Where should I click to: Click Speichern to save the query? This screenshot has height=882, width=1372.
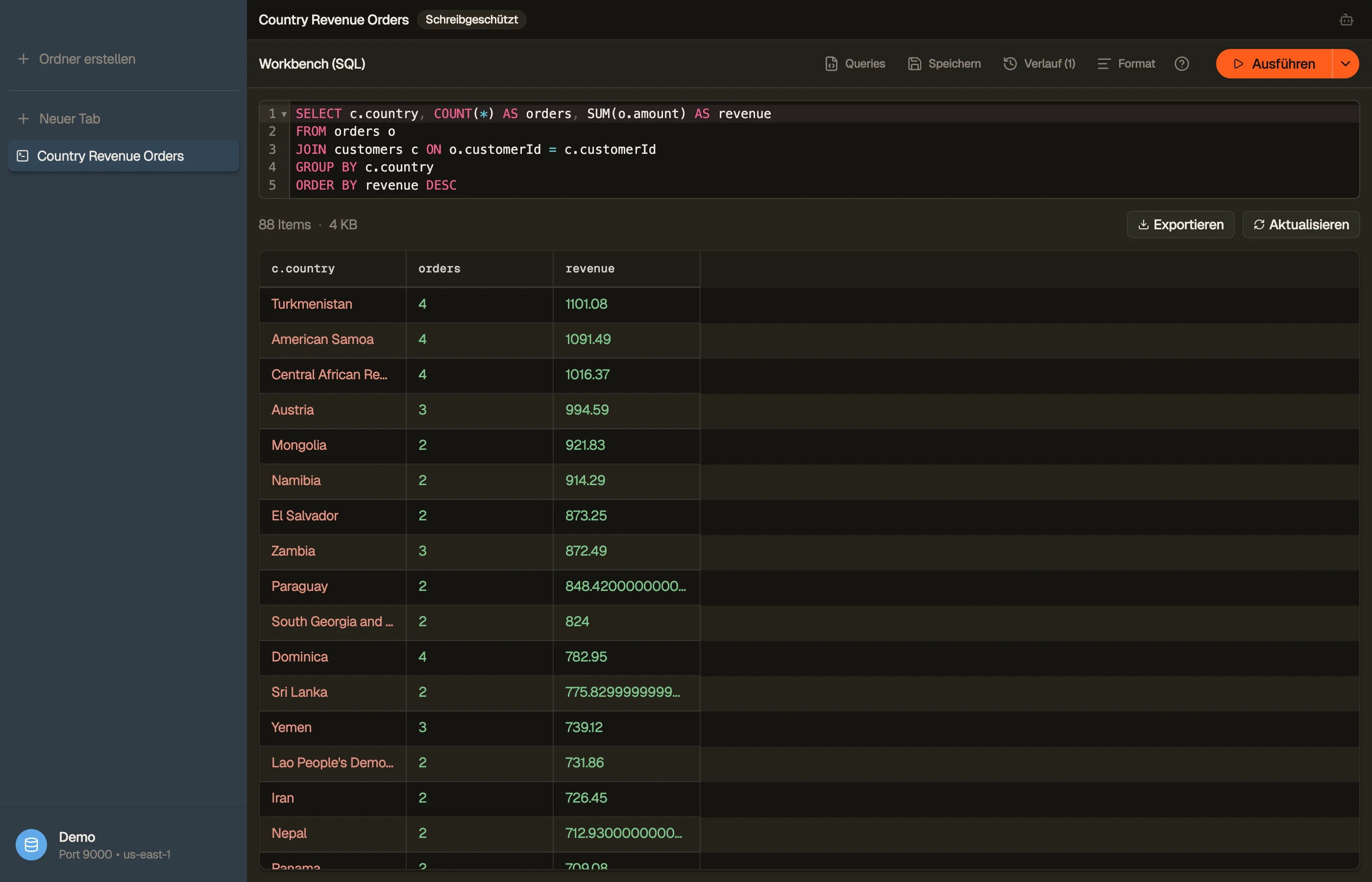point(944,64)
